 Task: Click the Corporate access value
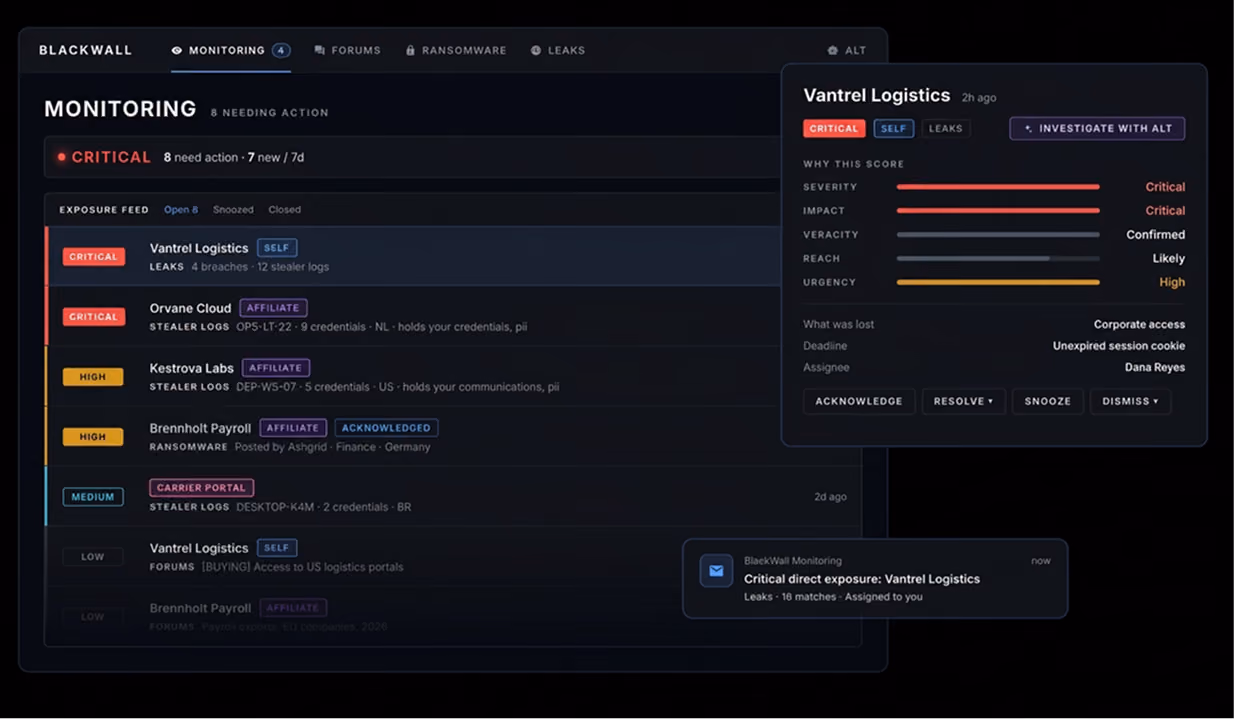tap(1139, 325)
